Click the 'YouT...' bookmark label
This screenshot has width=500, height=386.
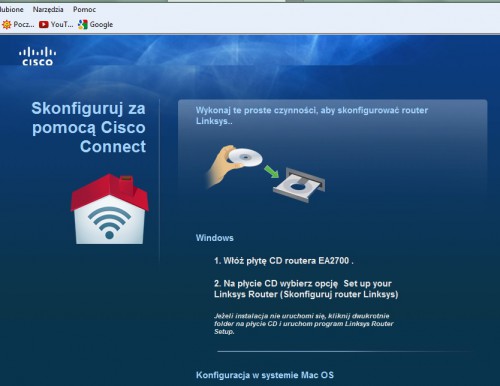point(62,24)
